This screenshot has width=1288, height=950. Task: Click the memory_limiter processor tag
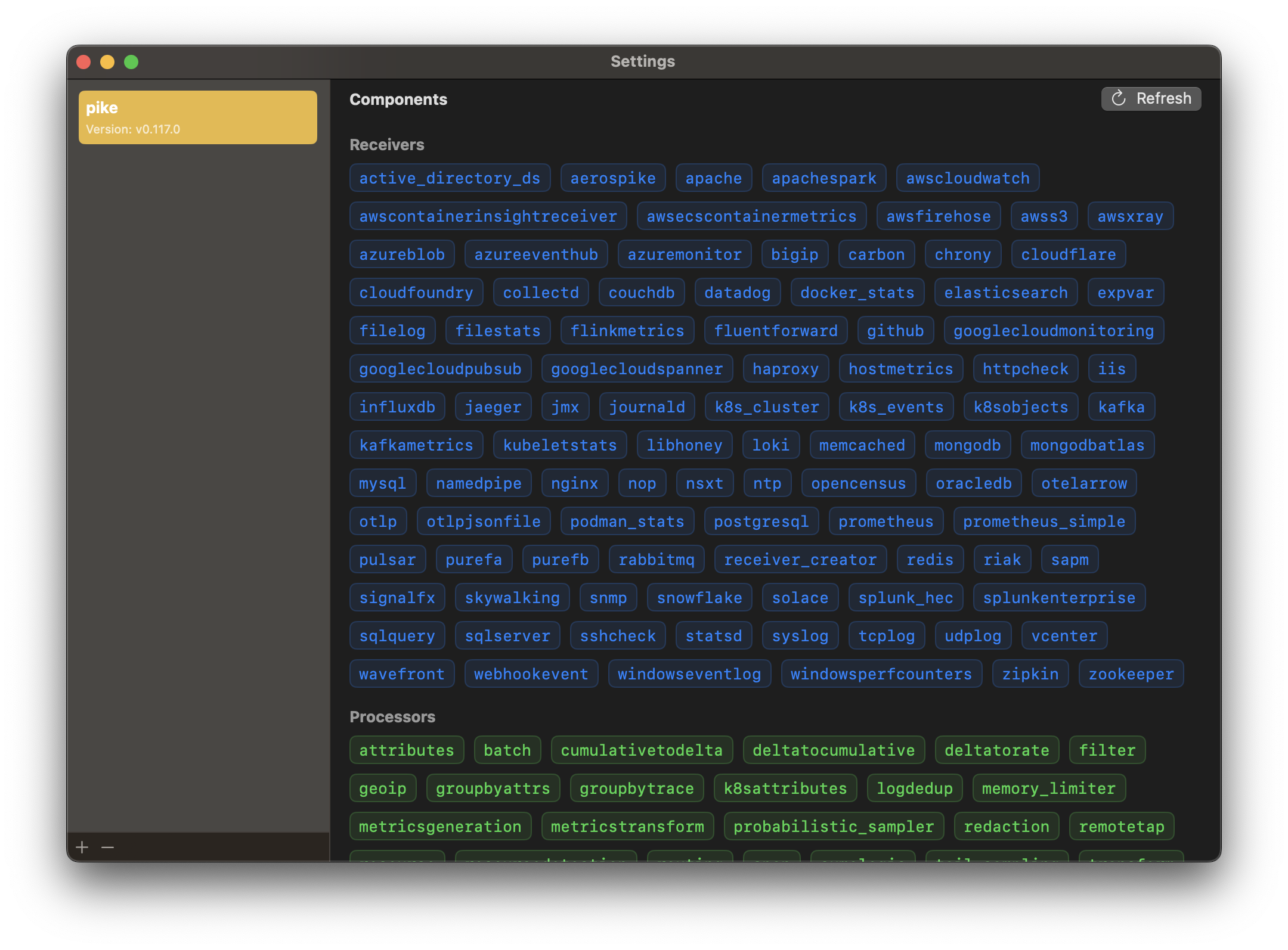pos(1049,788)
